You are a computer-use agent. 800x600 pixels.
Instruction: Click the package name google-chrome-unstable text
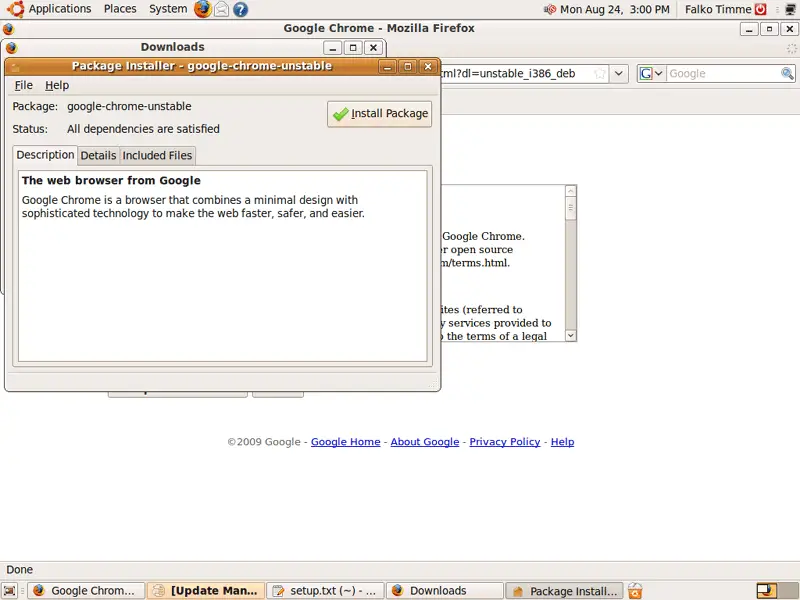click(129, 106)
